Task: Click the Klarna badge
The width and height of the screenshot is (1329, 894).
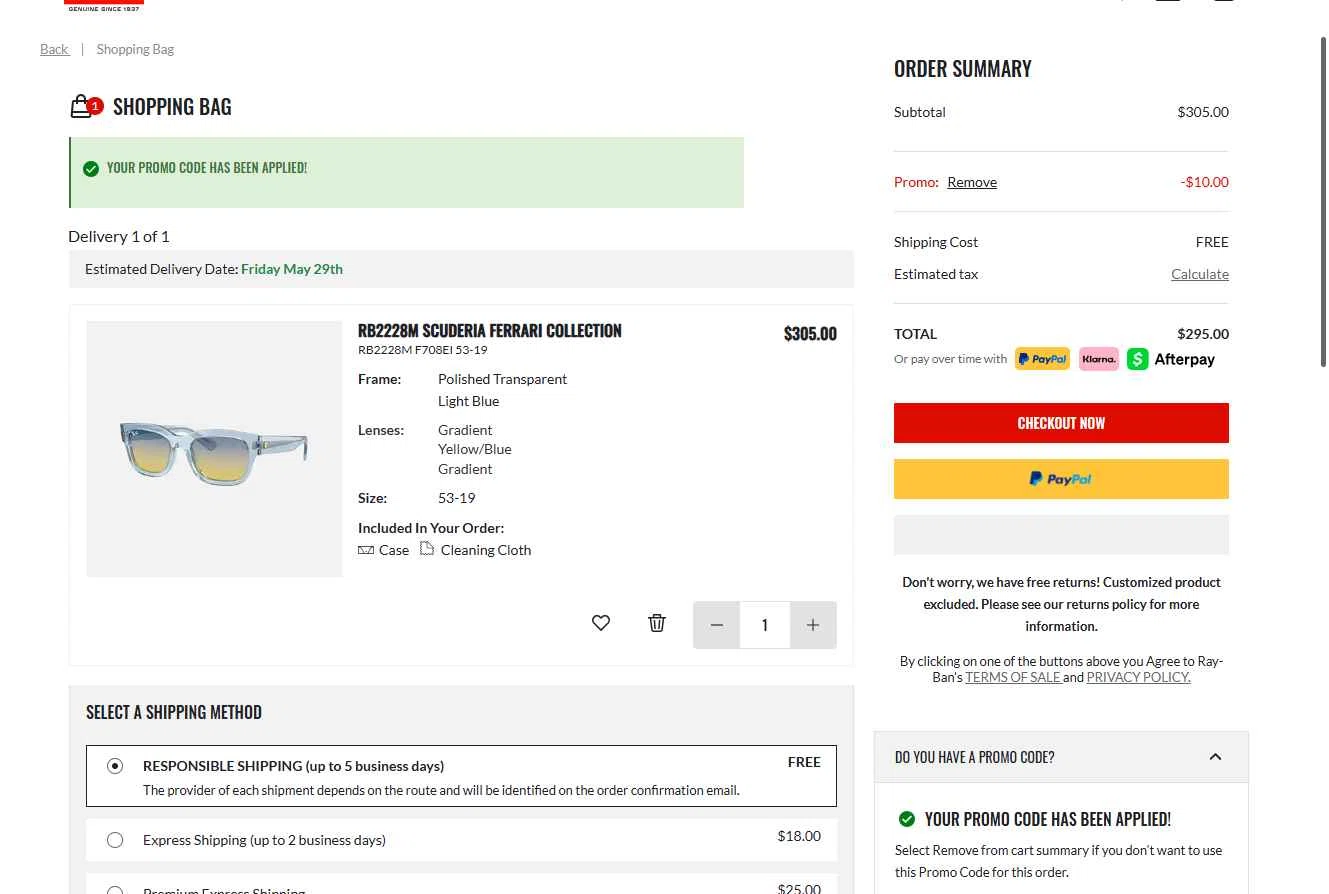Action: 1099,359
